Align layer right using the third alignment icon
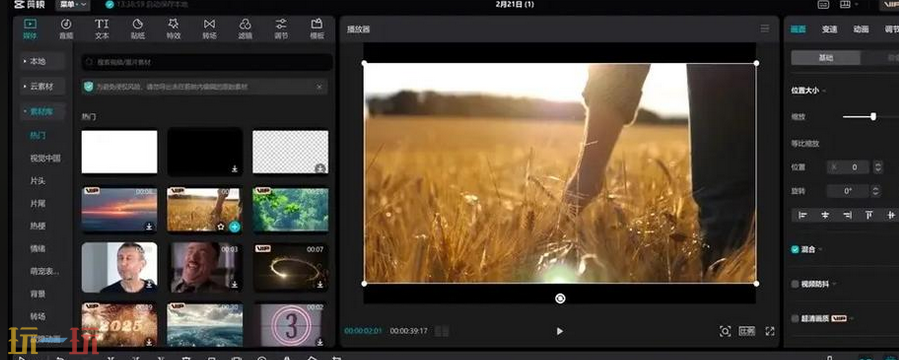 click(x=847, y=215)
